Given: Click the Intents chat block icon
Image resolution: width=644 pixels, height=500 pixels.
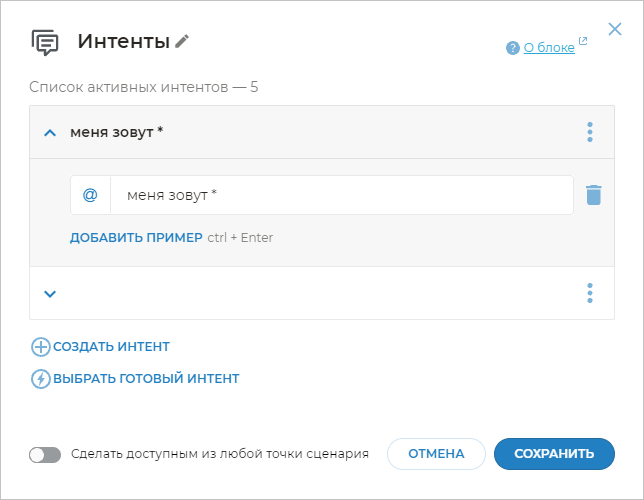Looking at the screenshot, I should (45, 42).
